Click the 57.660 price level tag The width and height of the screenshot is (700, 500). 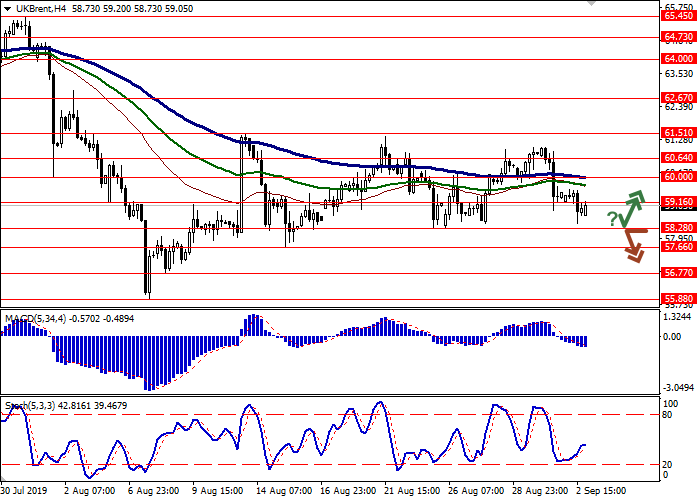678,248
